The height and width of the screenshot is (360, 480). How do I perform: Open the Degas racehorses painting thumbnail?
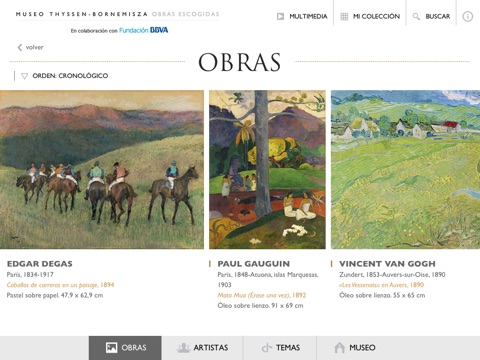[x=102, y=169]
